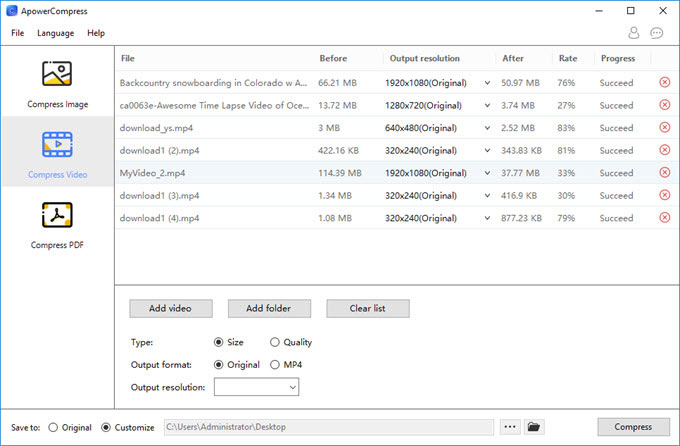Select Size compression type
This screenshot has height=446, width=680.
pos(219,342)
